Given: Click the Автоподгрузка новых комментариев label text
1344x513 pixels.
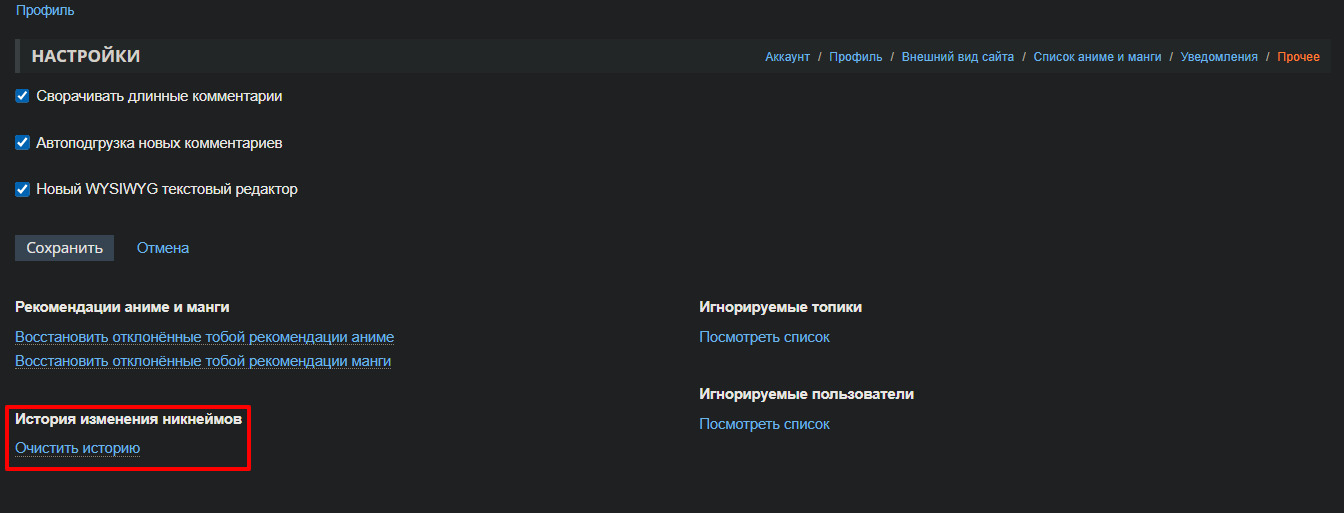Looking at the screenshot, I should click(x=159, y=143).
